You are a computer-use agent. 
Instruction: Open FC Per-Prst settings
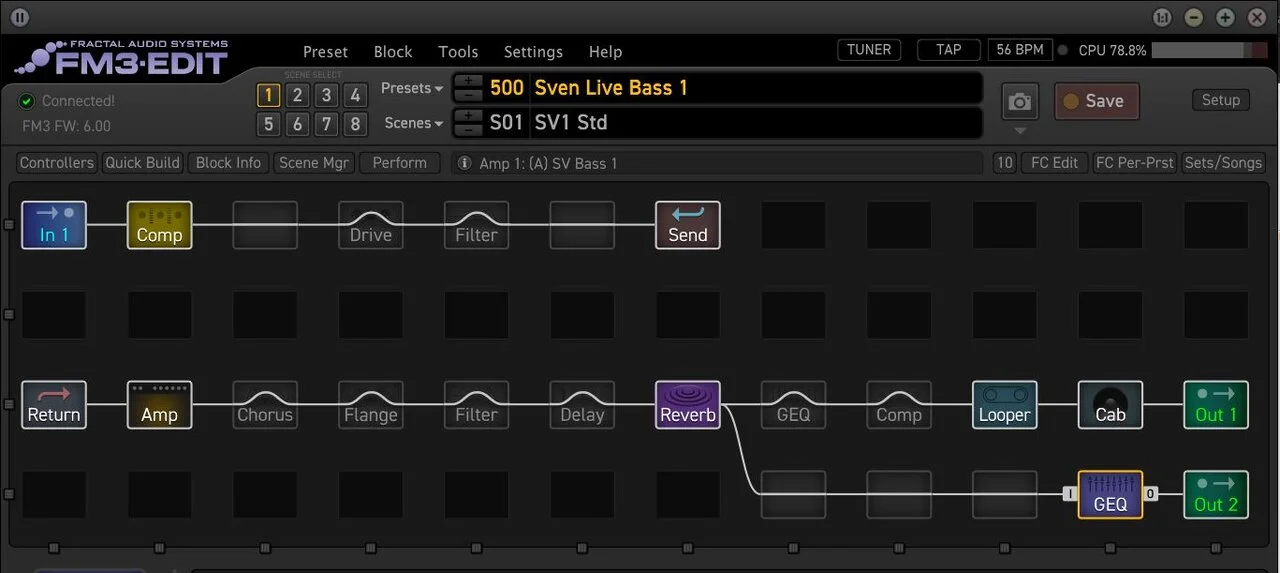tap(1135, 163)
